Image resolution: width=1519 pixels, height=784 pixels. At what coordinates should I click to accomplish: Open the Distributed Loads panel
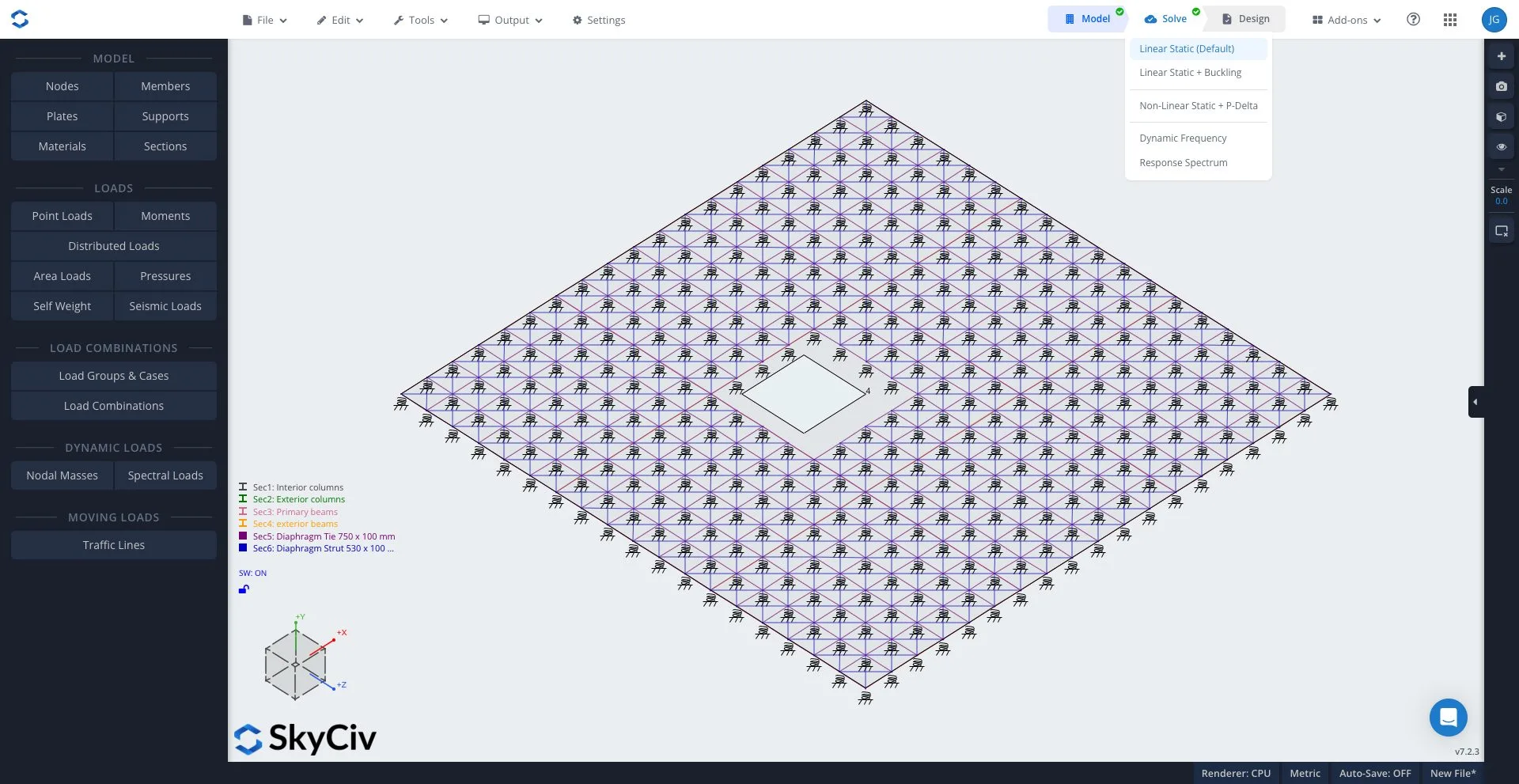click(x=114, y=246)
